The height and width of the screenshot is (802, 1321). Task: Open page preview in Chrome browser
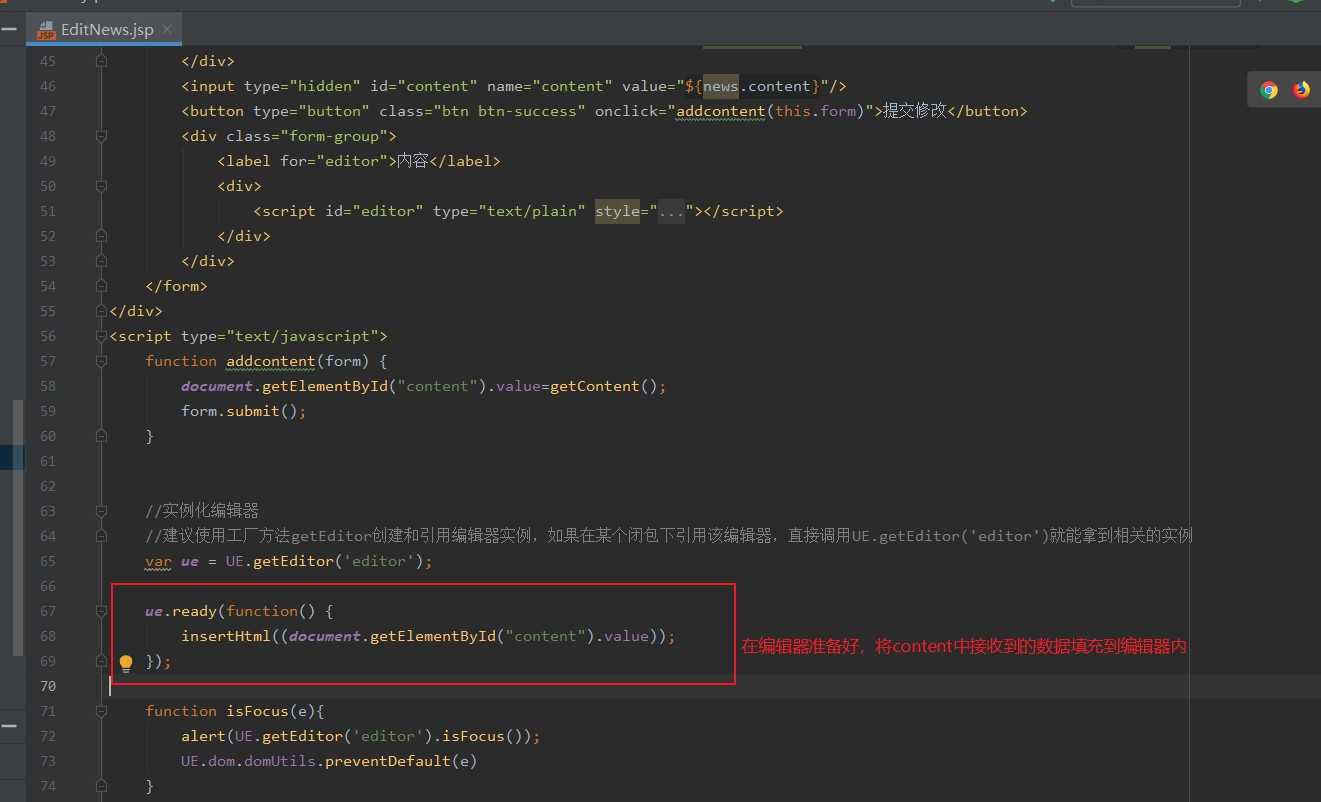1269,90
